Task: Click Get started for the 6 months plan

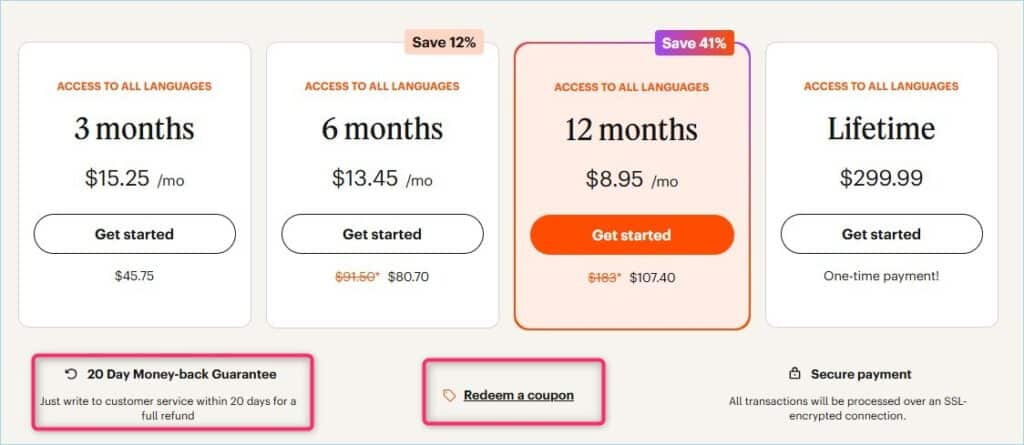Action: [382, 234]
